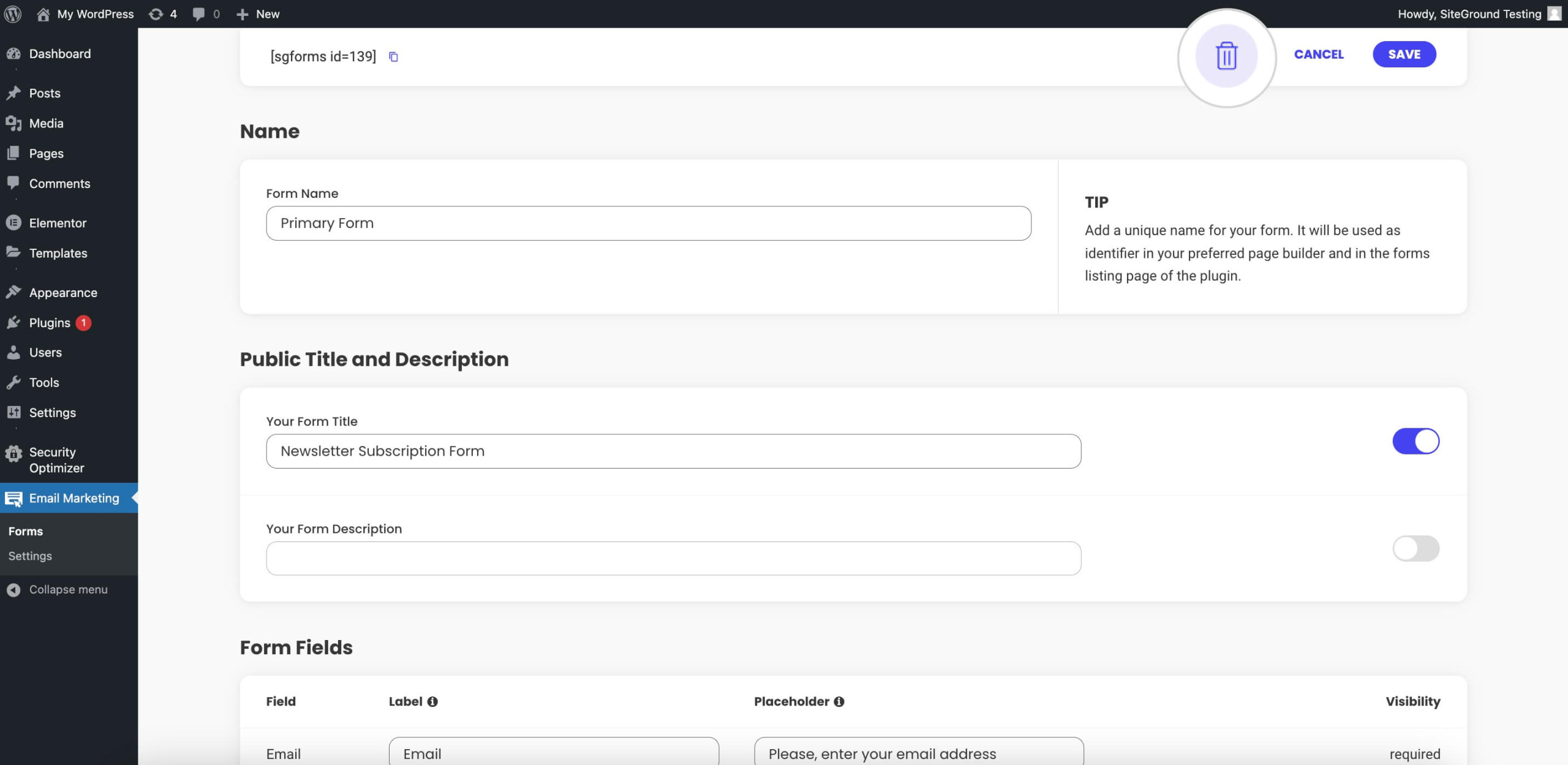Click the Appearance brush icon

coord(13,292)
